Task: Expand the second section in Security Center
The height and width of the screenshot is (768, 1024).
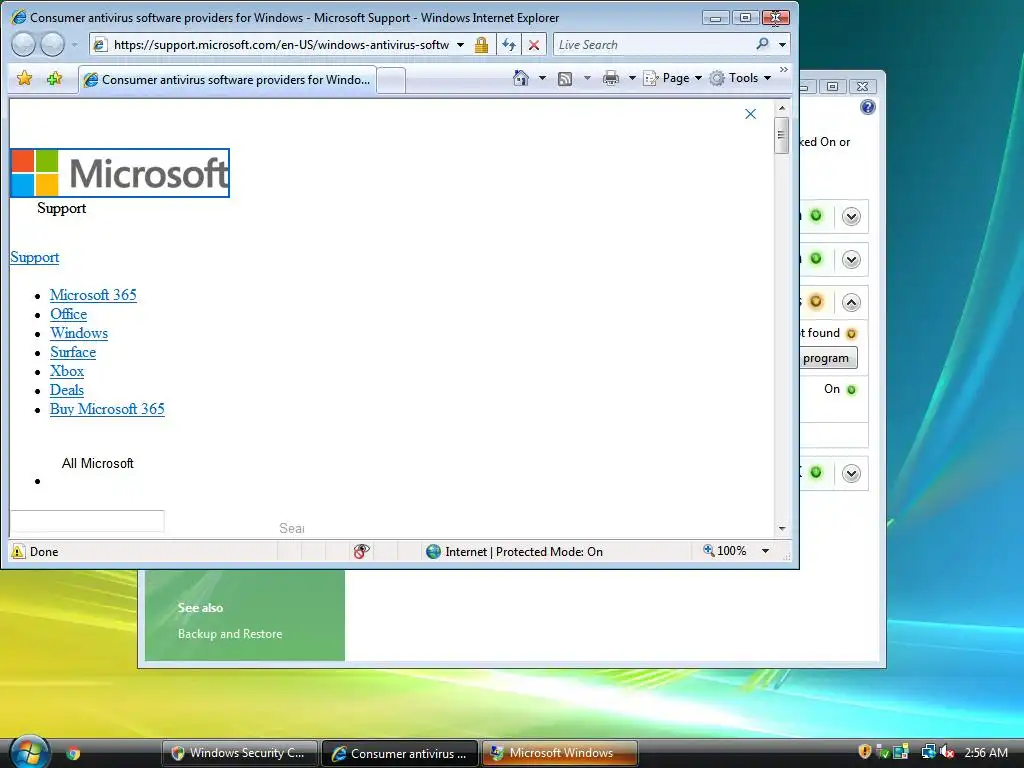Action: (x=851, y=259)
